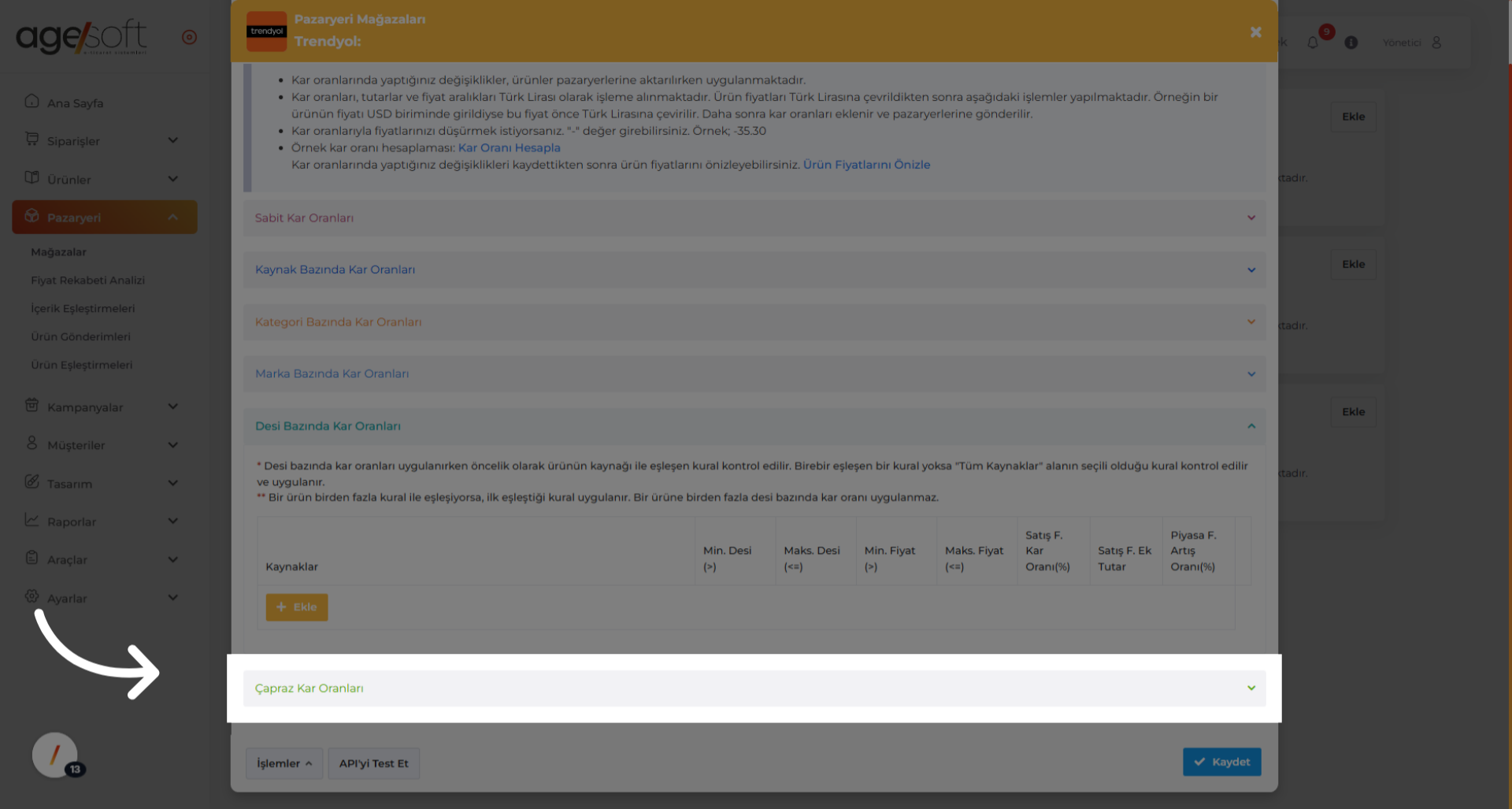Click the Yönetici user name text
Screen dimensions: 1512x809
pyautogui.click(x=1402, y=43)
